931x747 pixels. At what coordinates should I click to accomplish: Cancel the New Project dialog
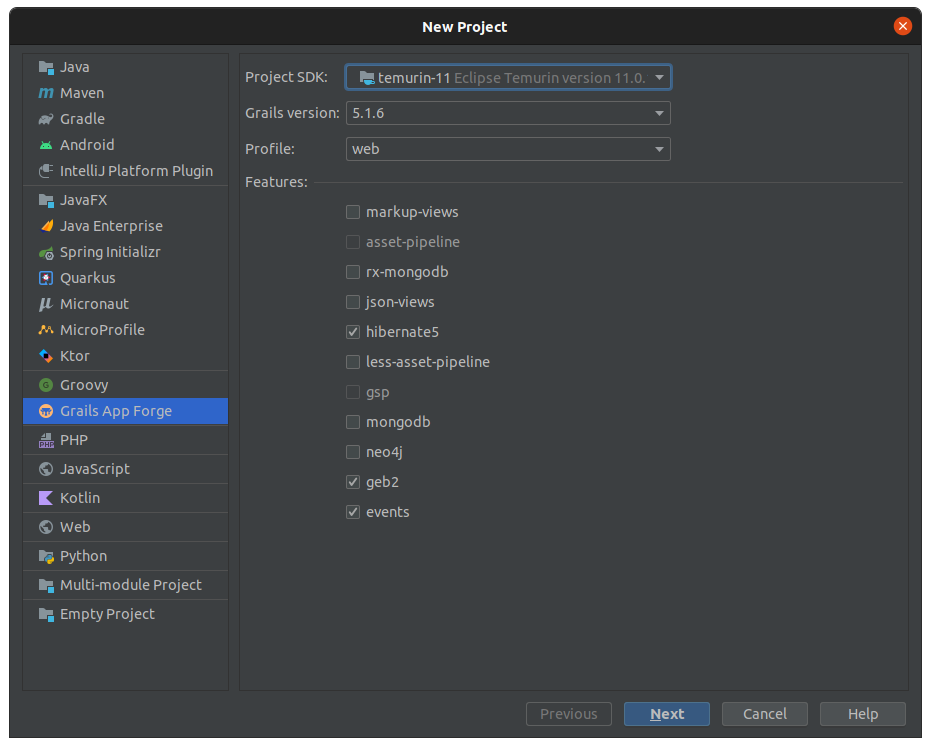[x=765, y=714]
